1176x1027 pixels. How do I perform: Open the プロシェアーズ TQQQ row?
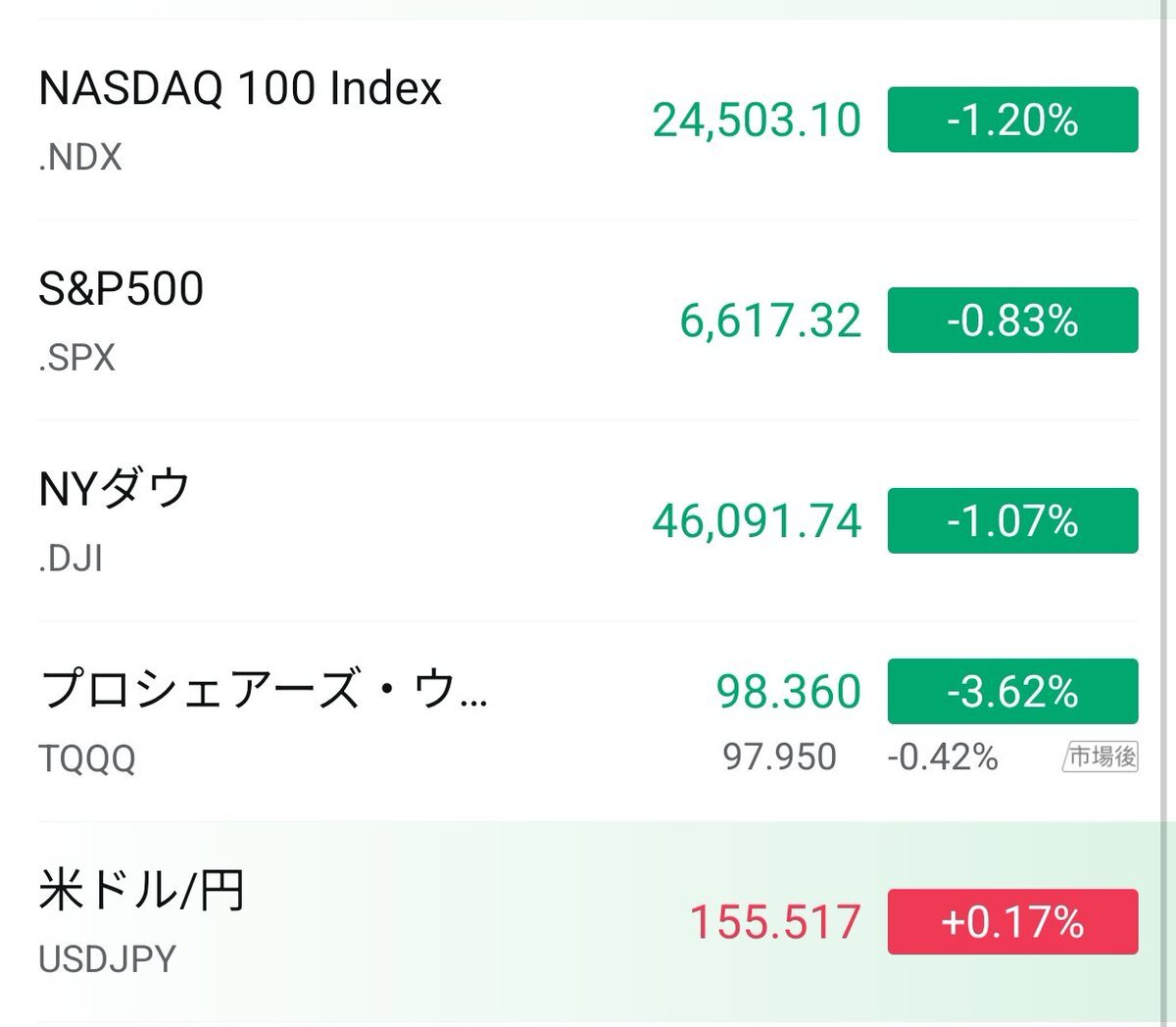pyautogui.click(x=263, y=690)
